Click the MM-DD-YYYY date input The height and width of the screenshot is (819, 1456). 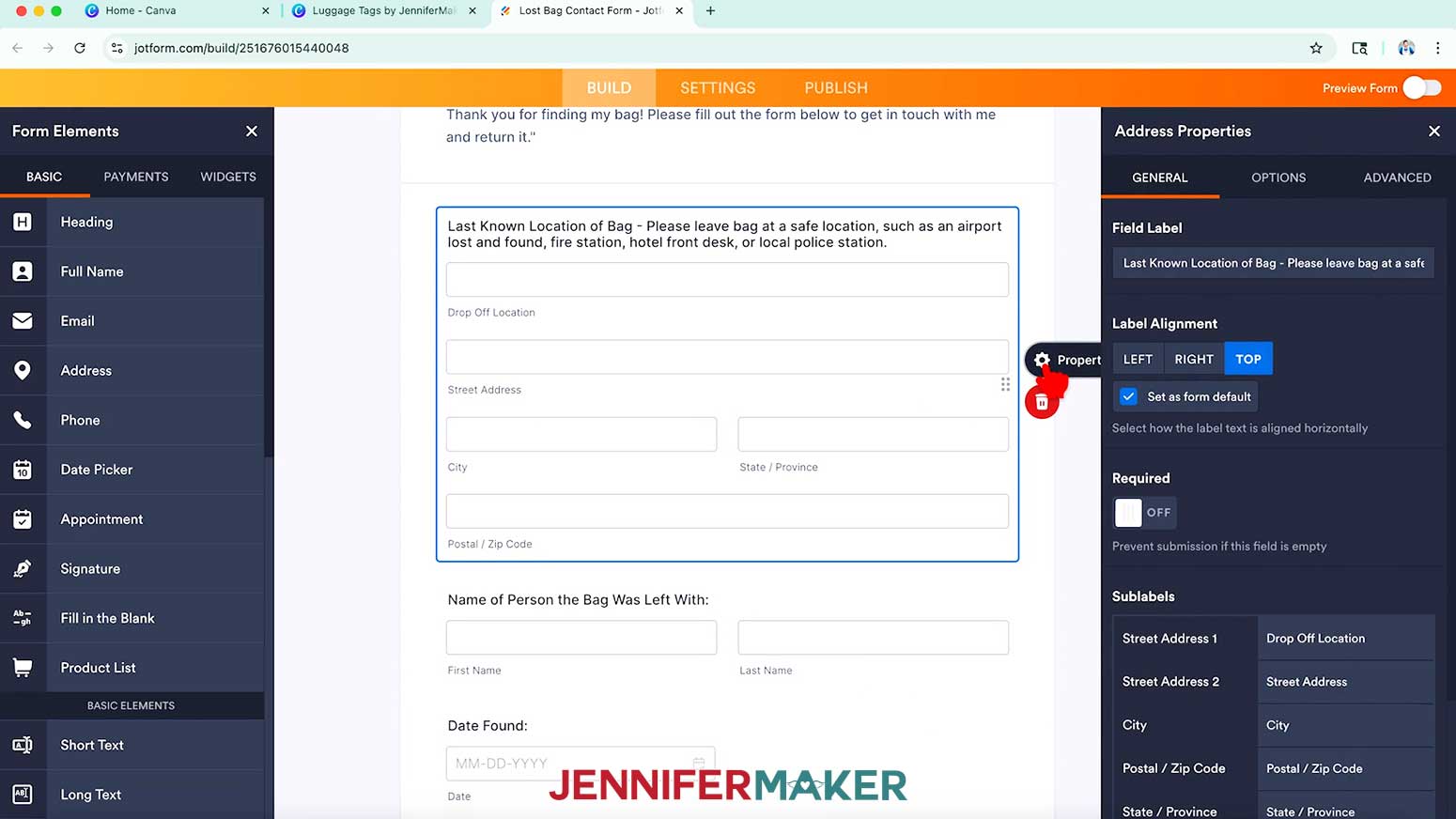tap(581, 764)
